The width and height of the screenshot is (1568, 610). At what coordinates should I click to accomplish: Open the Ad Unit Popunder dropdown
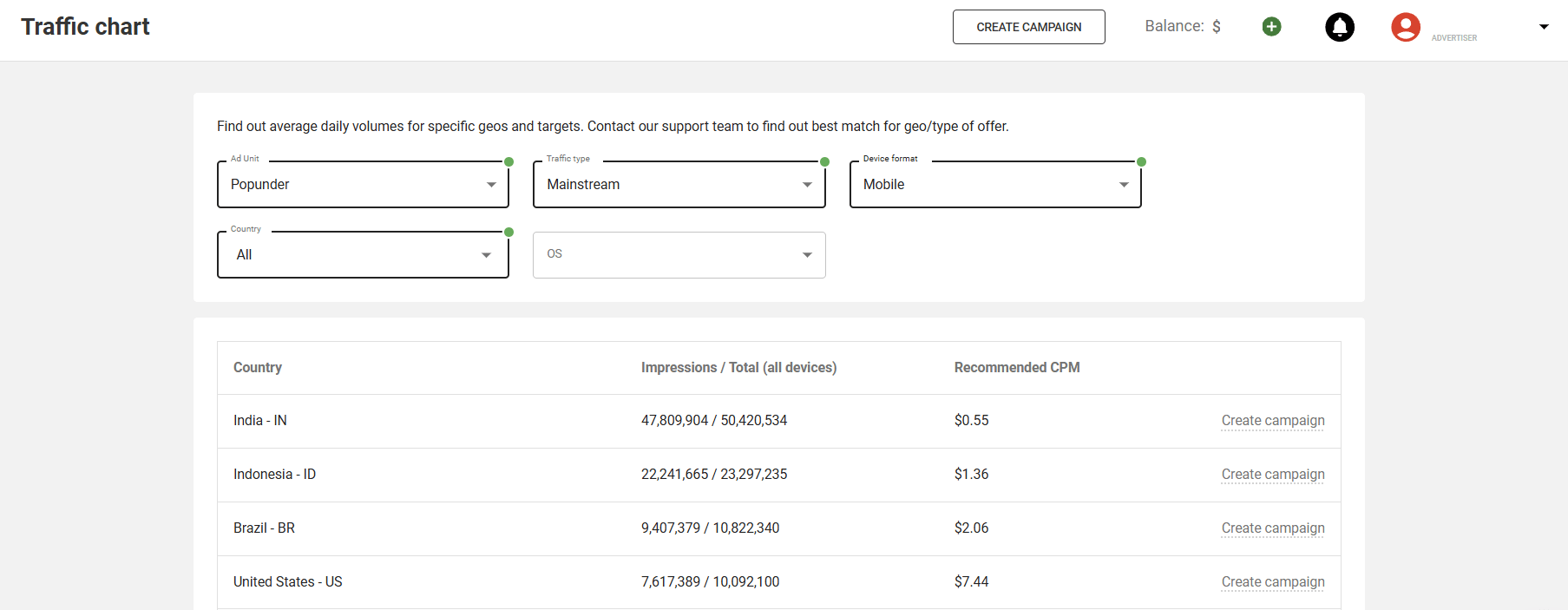coord(363,185)
